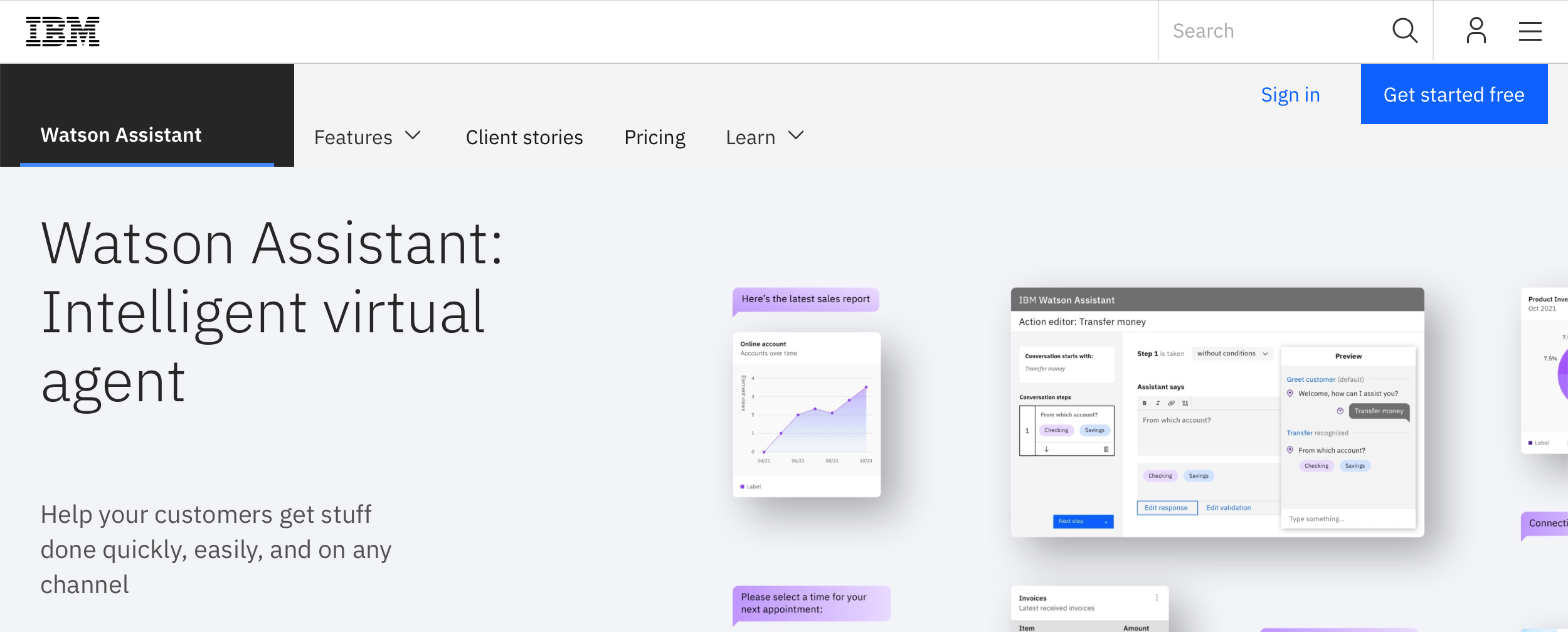This screenshot has height=632, width=1568.
Task: Click Next step button in editor image
Action: (x=1083, y=521)
